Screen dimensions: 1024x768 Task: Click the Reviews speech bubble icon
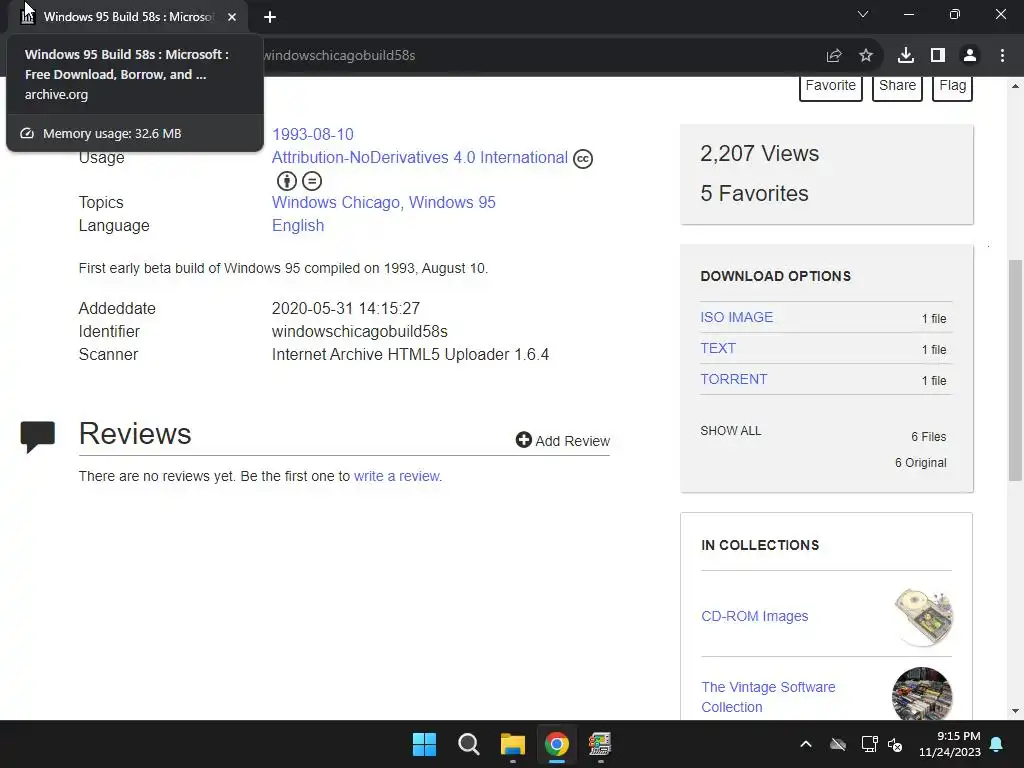[38, 437]
